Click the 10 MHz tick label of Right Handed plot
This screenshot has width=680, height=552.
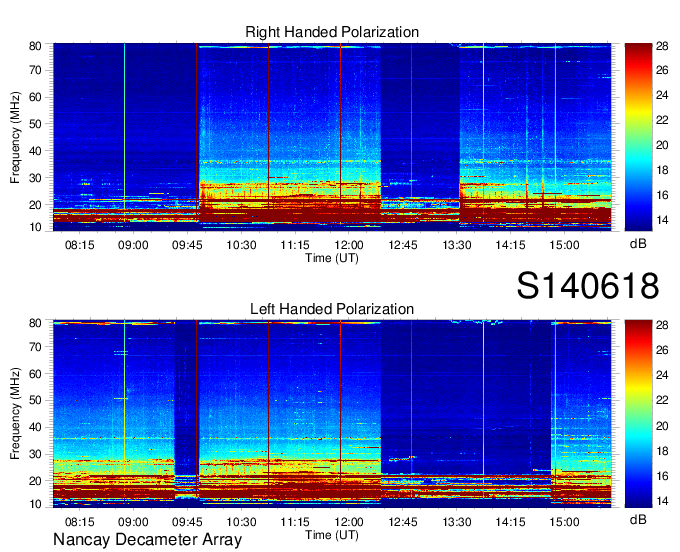pos(35,227)
